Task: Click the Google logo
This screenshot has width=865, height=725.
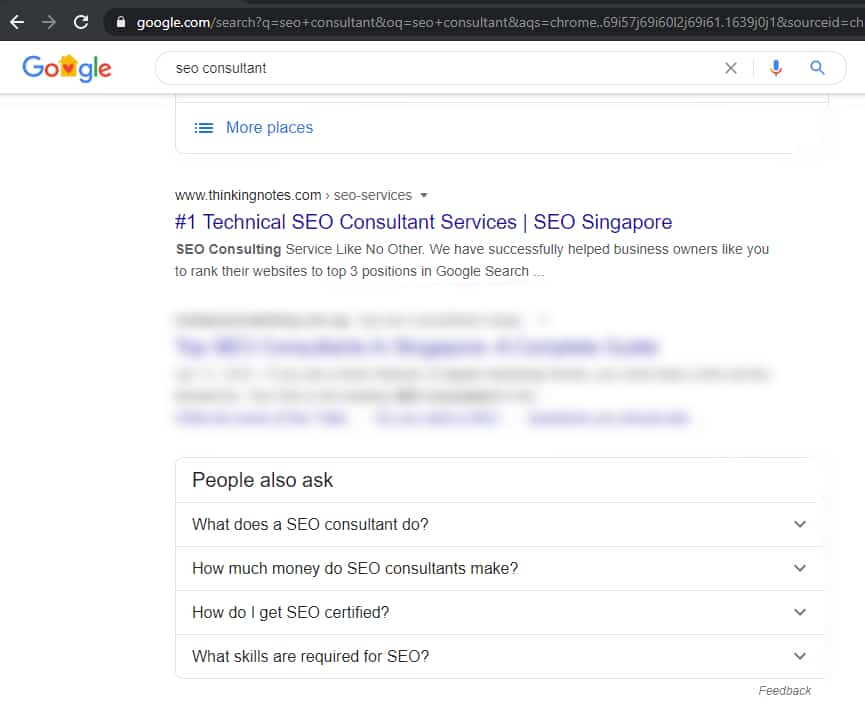Action: click(x=67, y=68)
